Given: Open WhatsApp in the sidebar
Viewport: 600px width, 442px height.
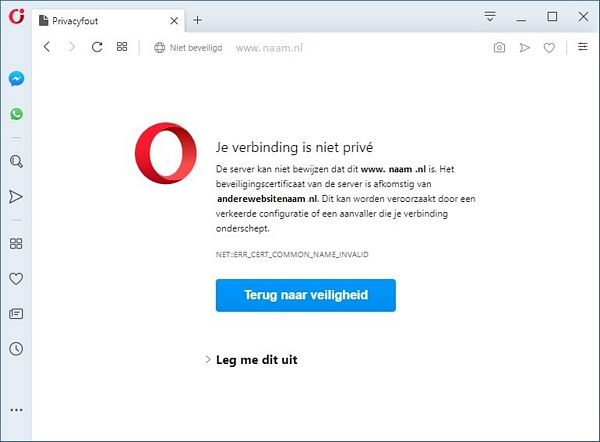Looking at the screenshot, I should pos(16,114).
